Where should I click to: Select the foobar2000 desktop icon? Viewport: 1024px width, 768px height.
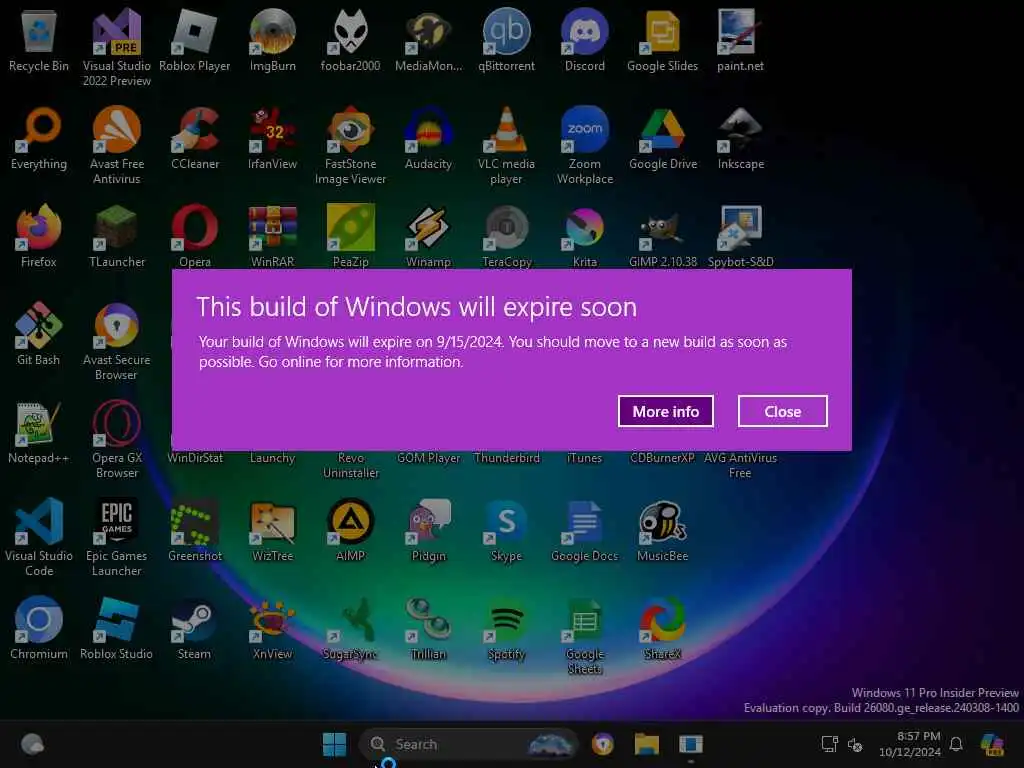click(x=350, y=40)
